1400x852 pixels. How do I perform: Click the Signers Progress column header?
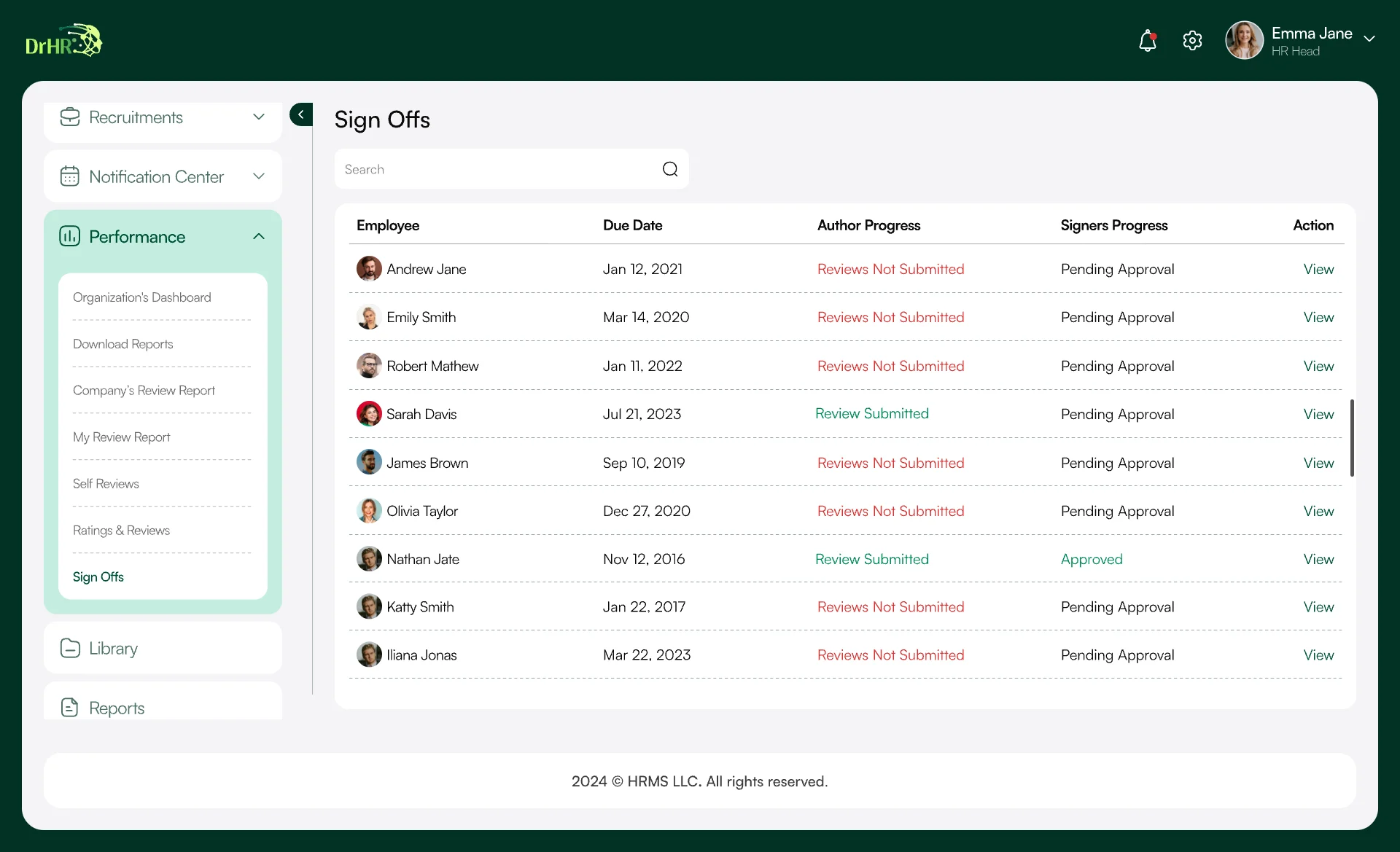[1114, 225]
